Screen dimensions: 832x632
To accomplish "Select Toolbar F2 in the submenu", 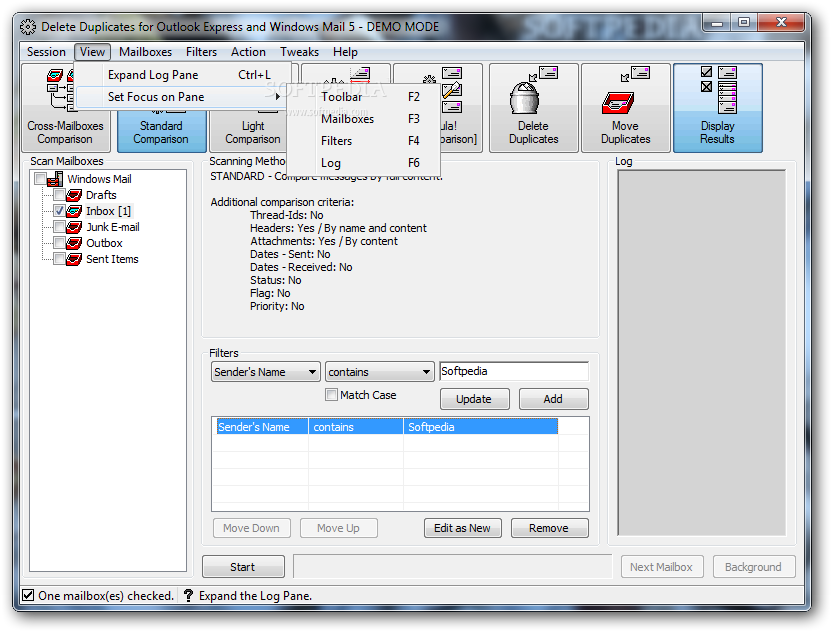I will pyautogui.click(x=364, y=97).
